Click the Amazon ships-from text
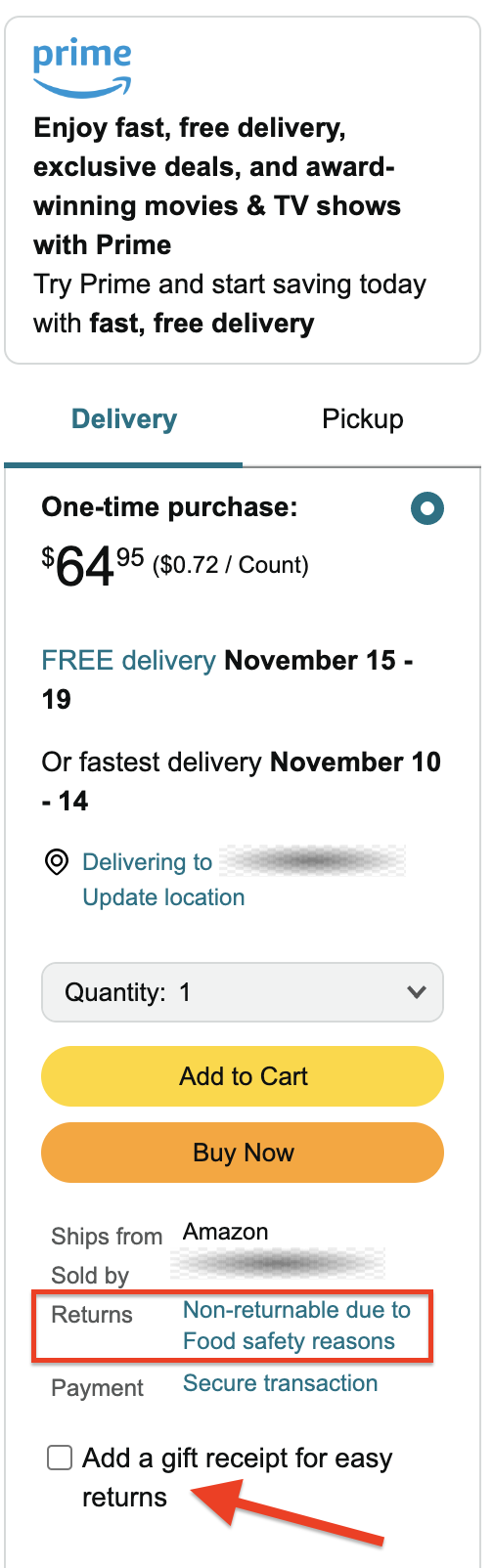This screenshot has width=493, height=1568. coord(225,1232)
